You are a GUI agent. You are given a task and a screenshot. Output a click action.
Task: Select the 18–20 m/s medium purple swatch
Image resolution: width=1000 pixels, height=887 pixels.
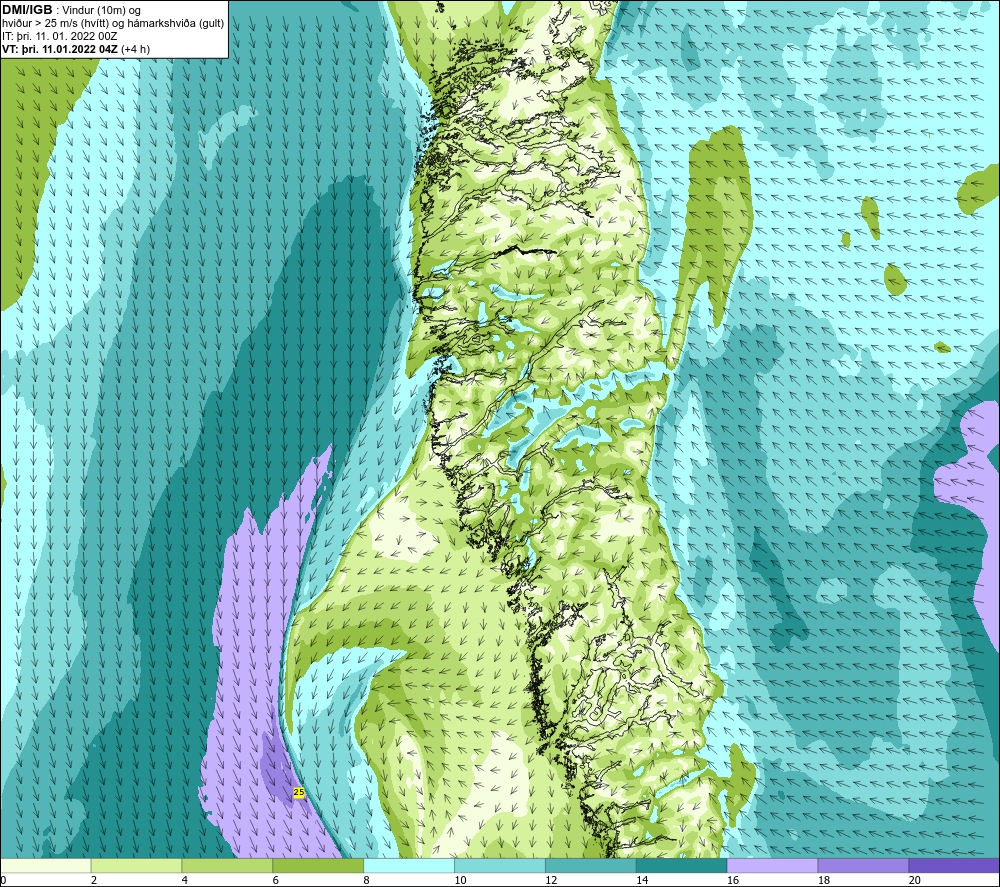864,866
